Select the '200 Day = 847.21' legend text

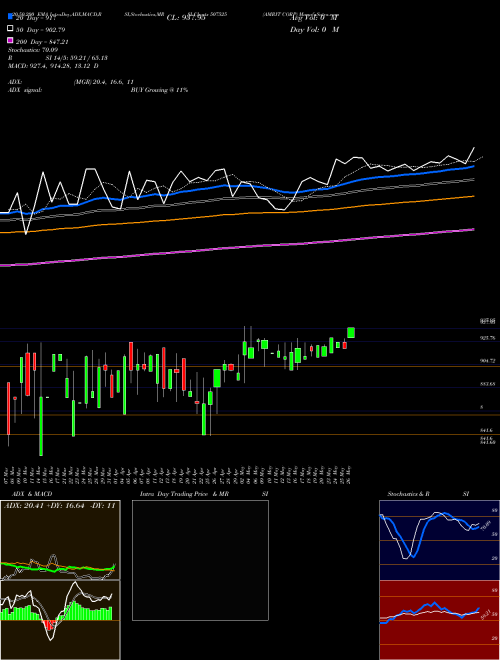tap(43, 42)
